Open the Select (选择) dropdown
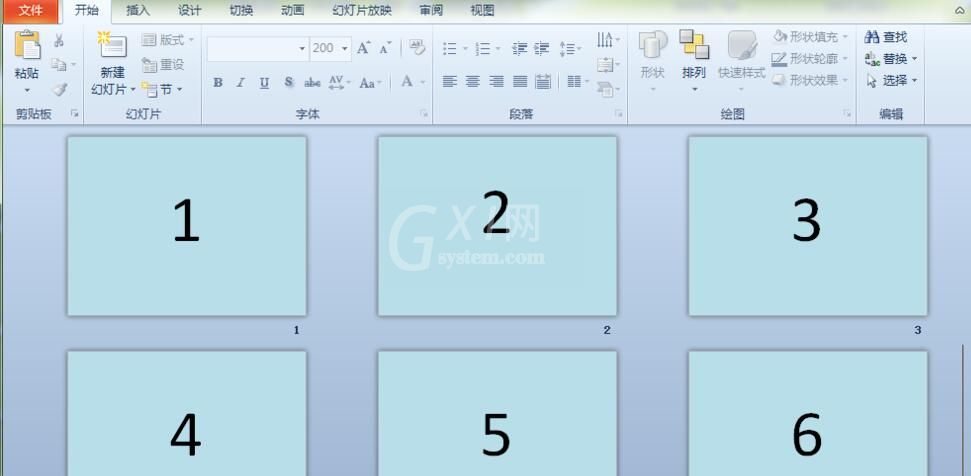The height and width of the screenshot is (476, 971). [890, 80]
